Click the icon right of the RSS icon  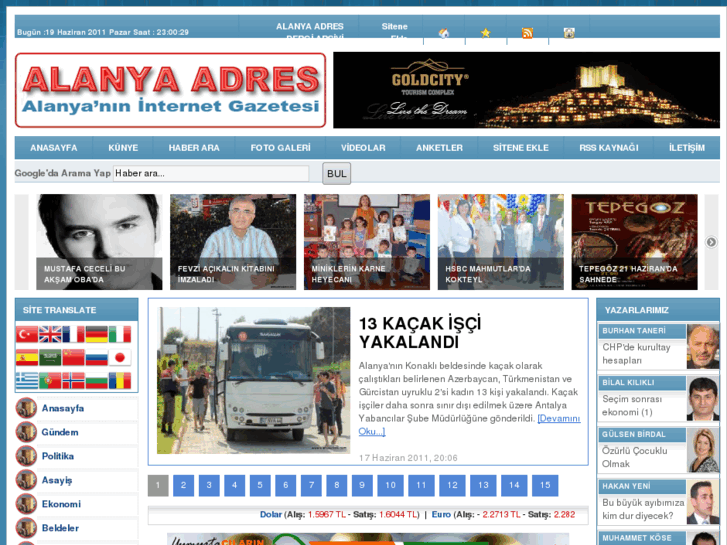(569, 33)
